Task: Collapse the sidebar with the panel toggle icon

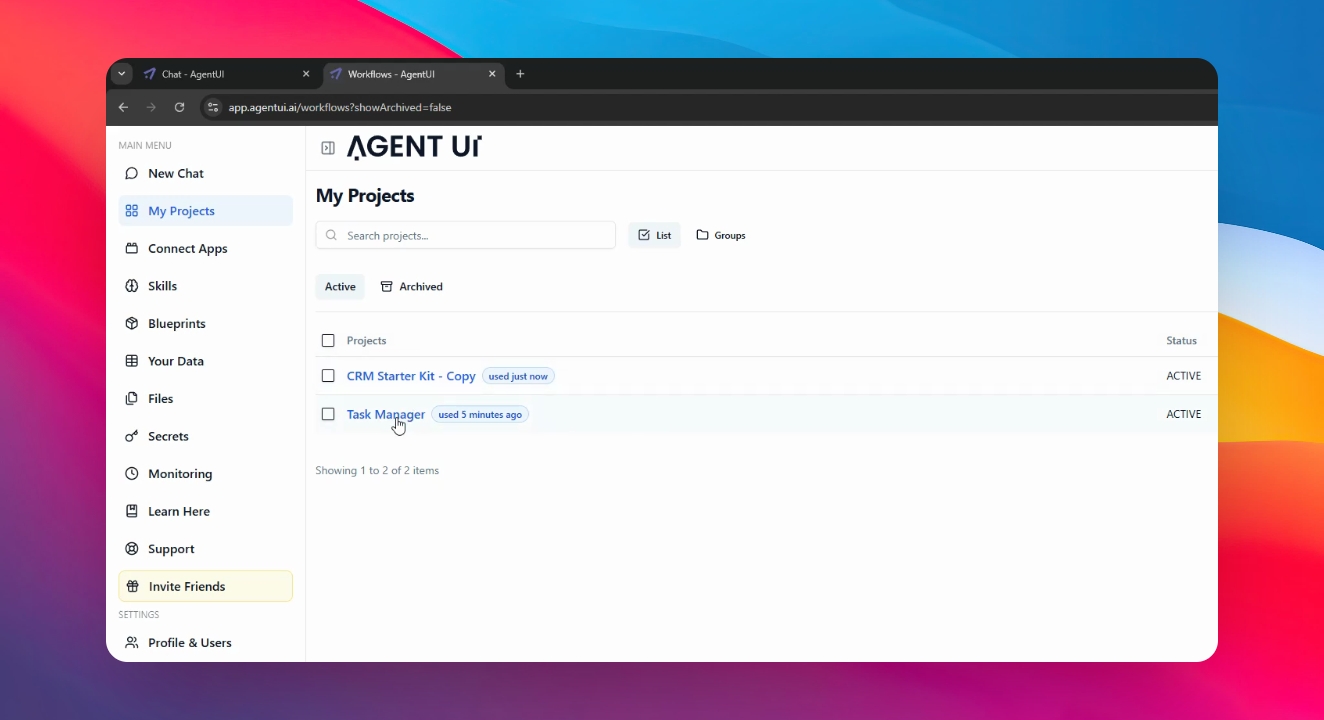Action: [x=327, y=148]
